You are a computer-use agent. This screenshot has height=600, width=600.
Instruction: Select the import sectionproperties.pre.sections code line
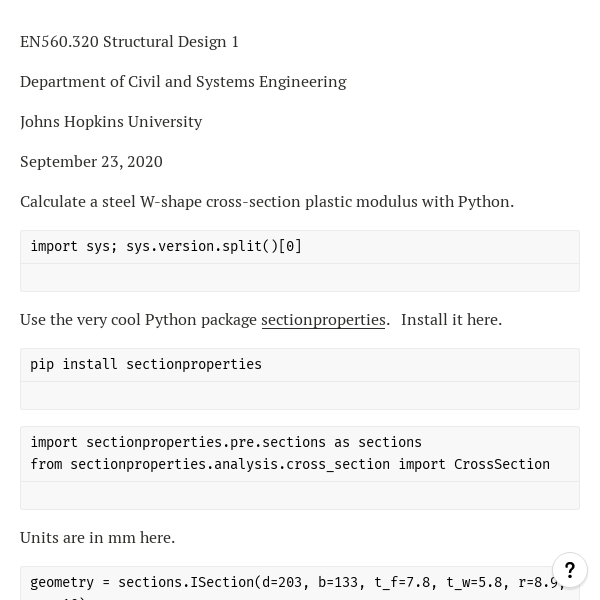(226, 442)
